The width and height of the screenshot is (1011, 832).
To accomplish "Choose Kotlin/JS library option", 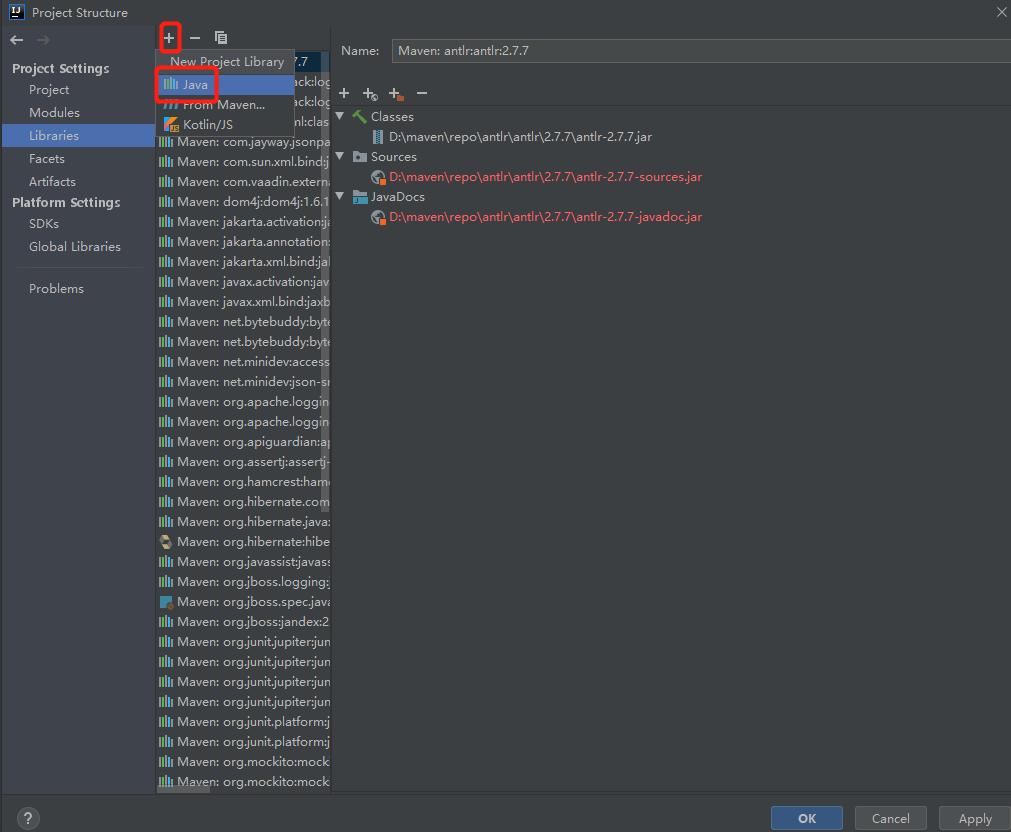I will (x=207, y=125).
